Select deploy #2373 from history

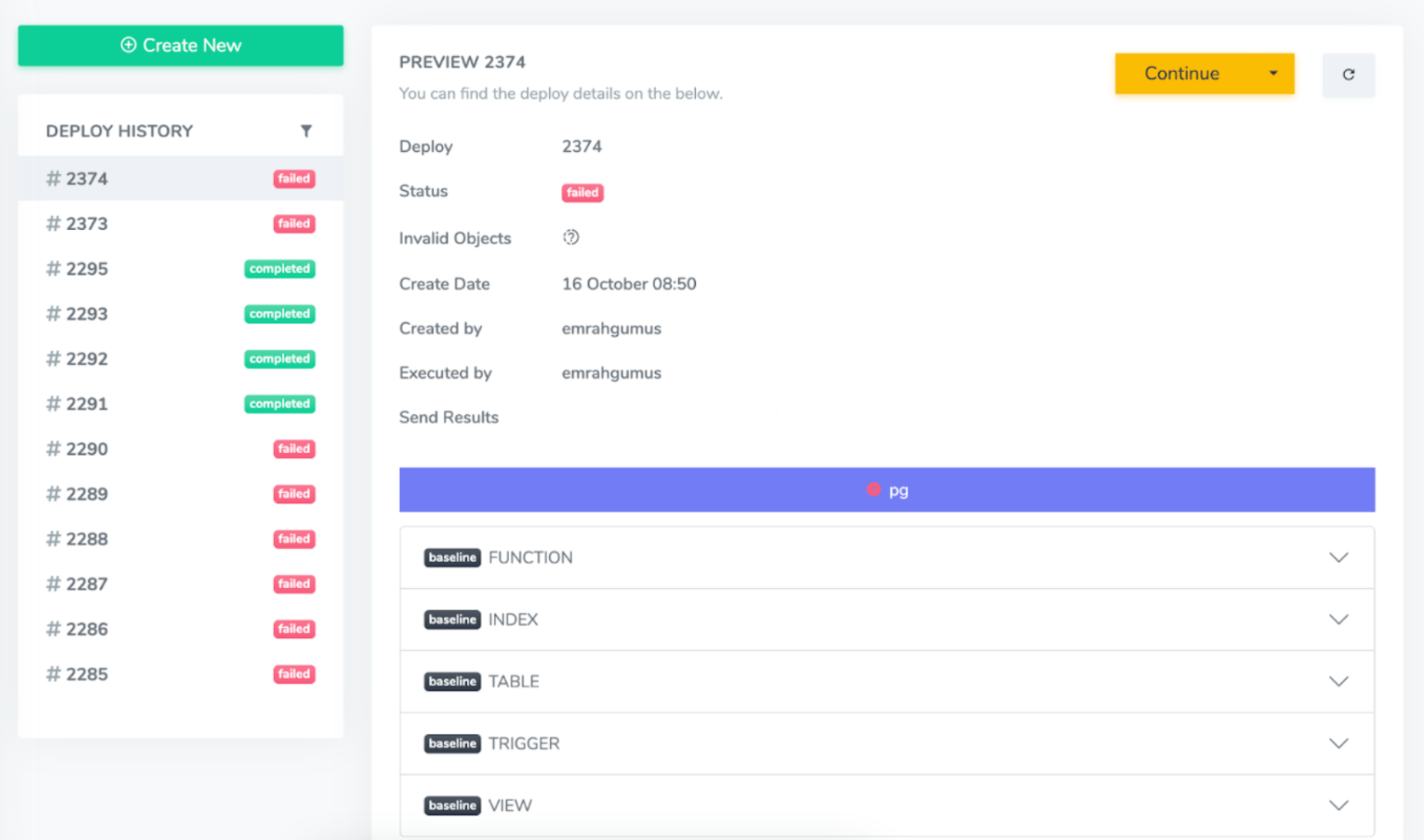(87, 224)
